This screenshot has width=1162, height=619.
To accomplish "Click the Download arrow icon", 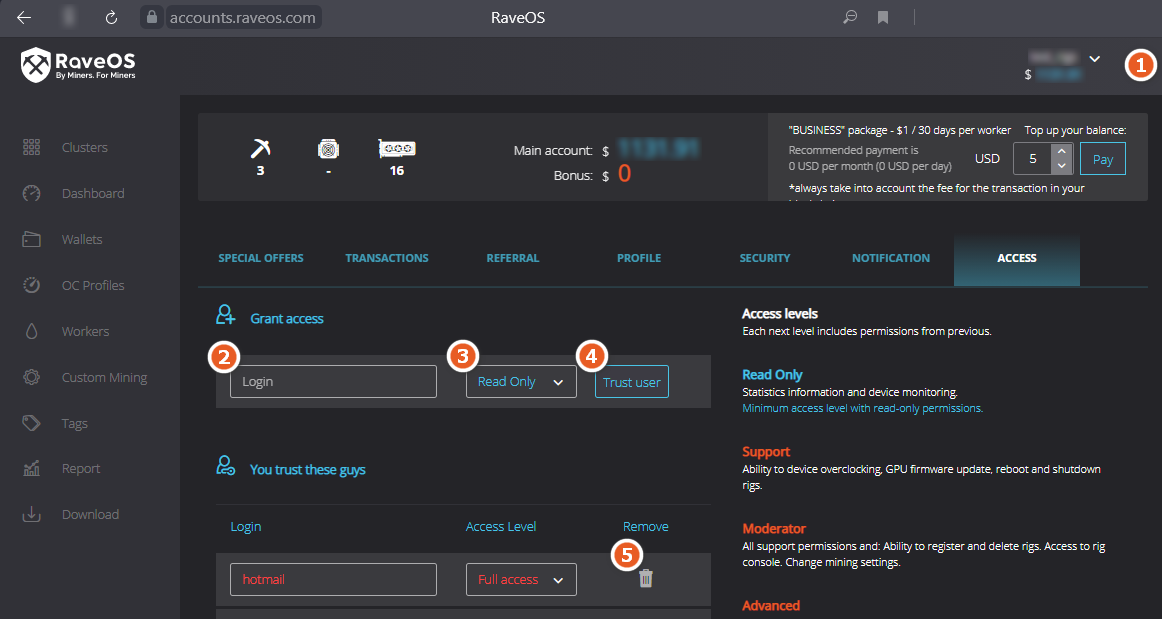I will [31, 514].
